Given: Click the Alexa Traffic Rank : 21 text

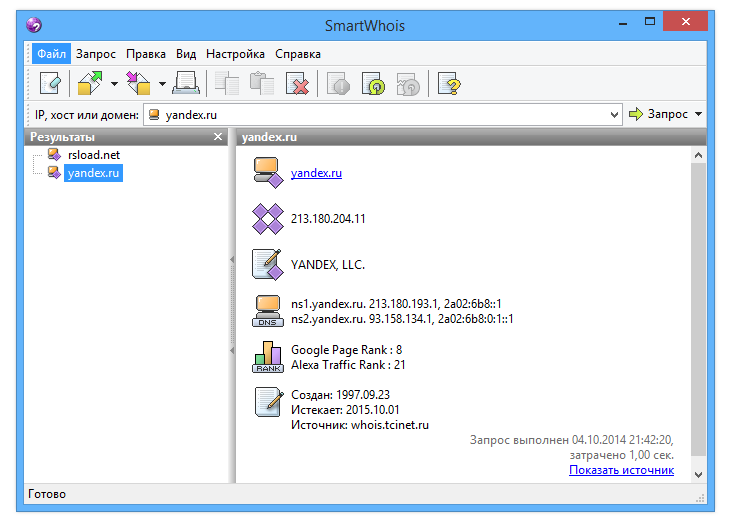Looking at the screenshot, I should click(x=348, y=365).
